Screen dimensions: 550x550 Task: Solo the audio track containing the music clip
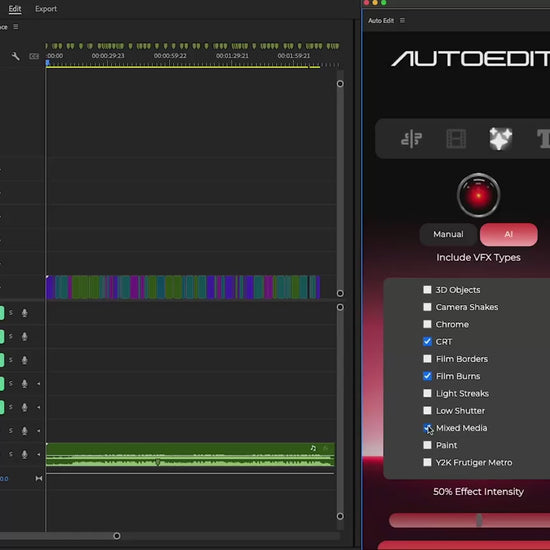click(11, 454)
